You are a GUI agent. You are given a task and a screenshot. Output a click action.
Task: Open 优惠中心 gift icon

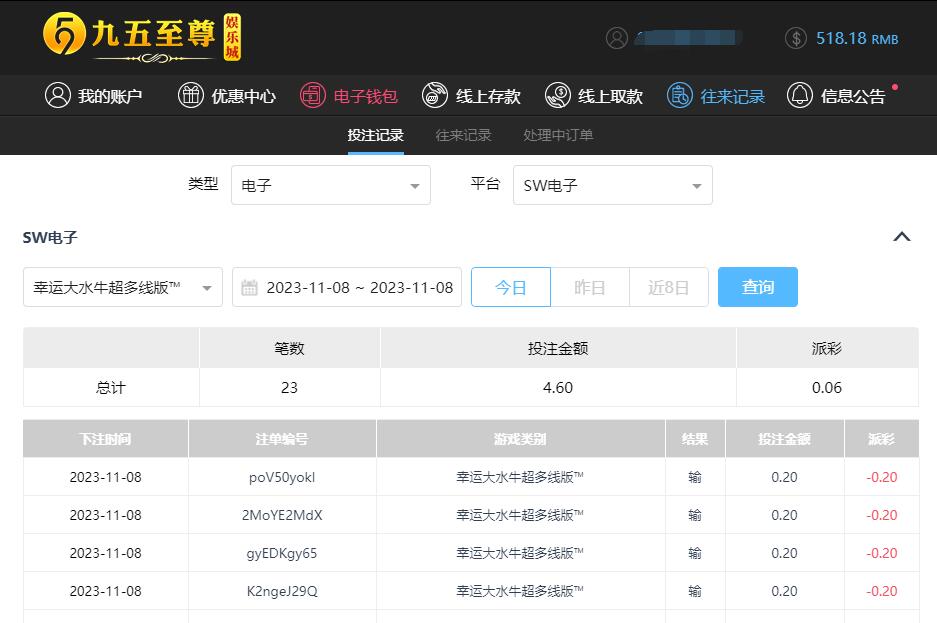click(190, 96)
